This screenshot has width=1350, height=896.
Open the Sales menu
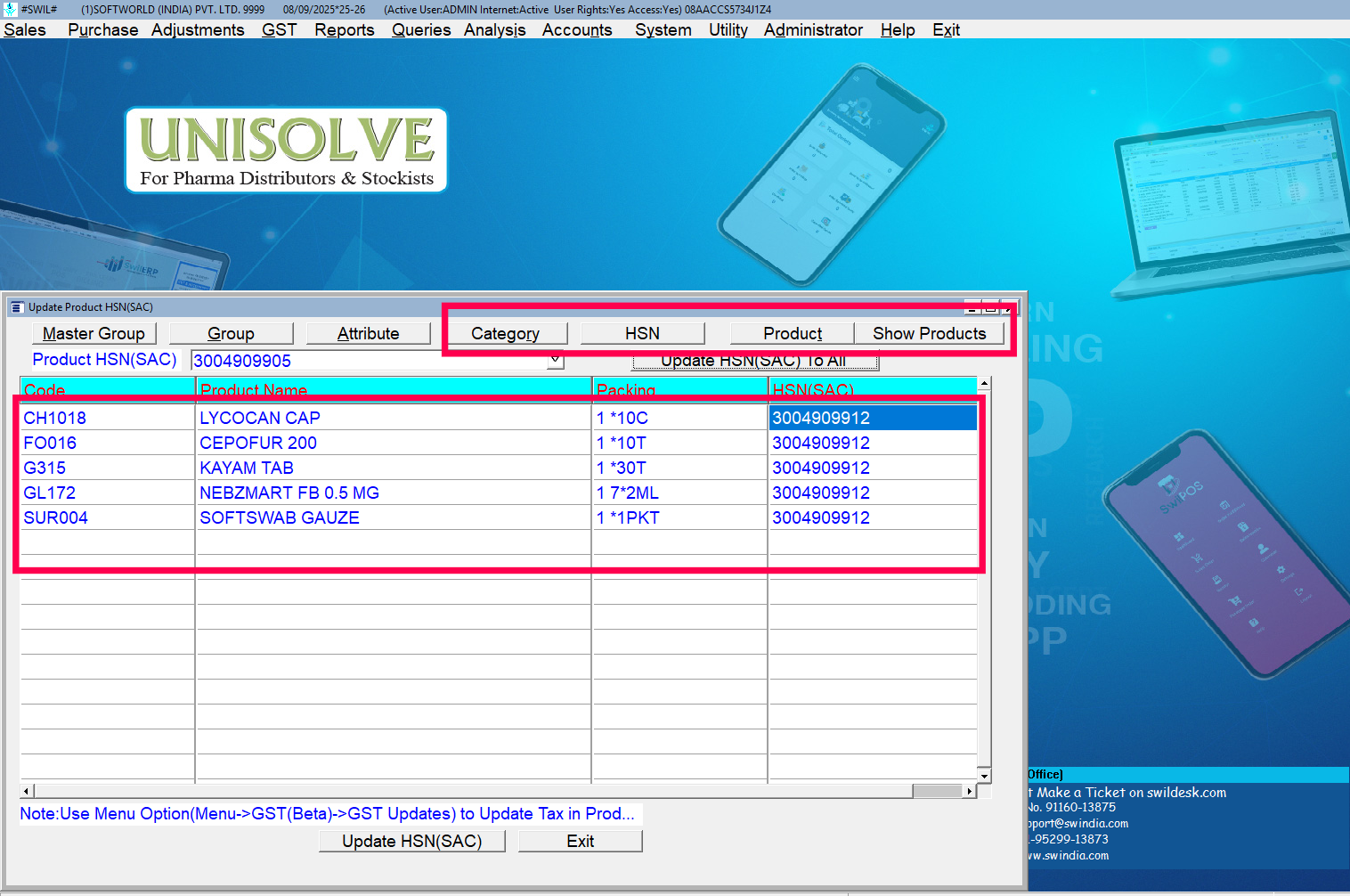(25, 29)
